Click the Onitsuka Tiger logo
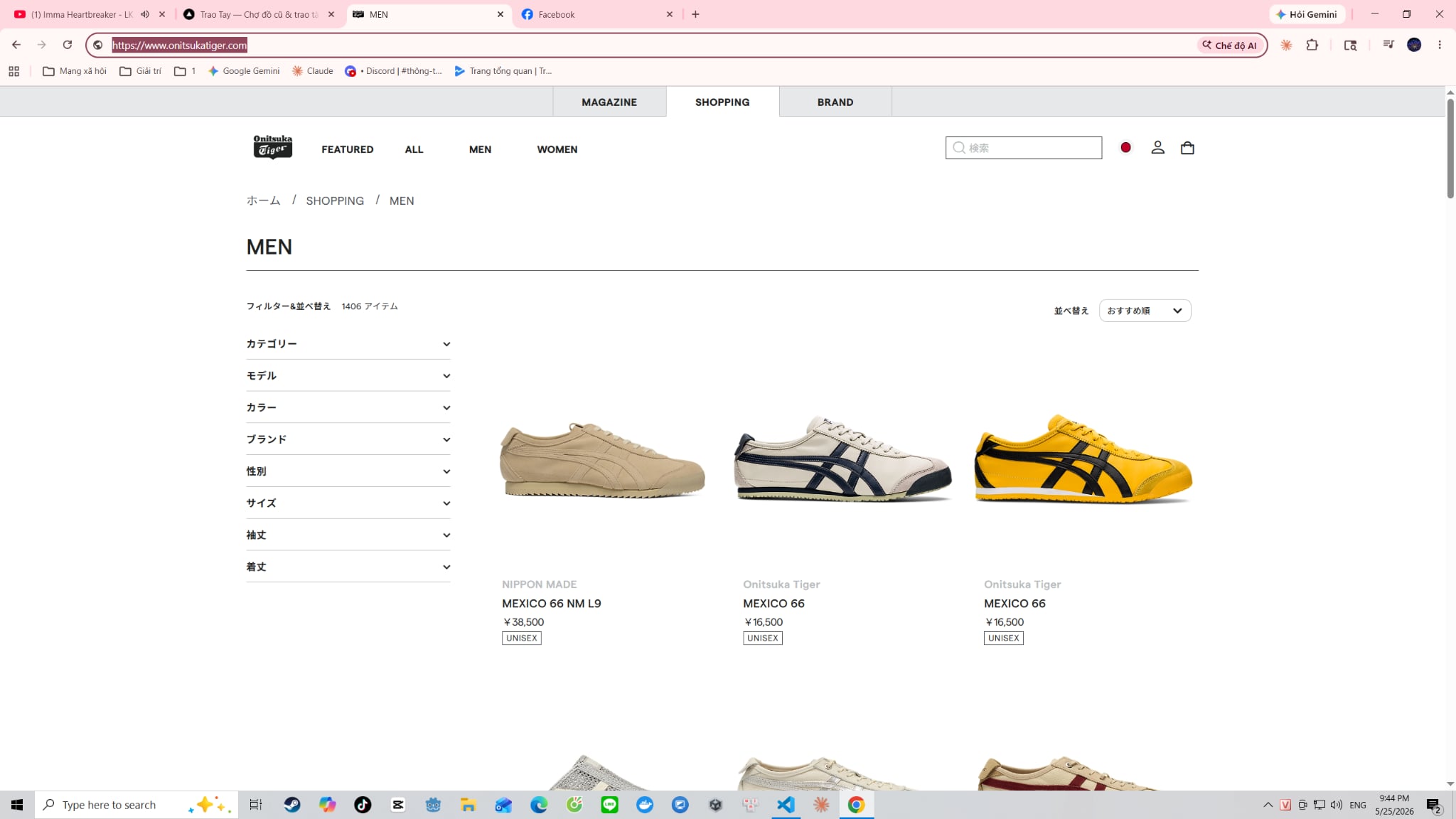Image resolution: width=1456 pixels, height=819 pixels. tap(272, 147)
